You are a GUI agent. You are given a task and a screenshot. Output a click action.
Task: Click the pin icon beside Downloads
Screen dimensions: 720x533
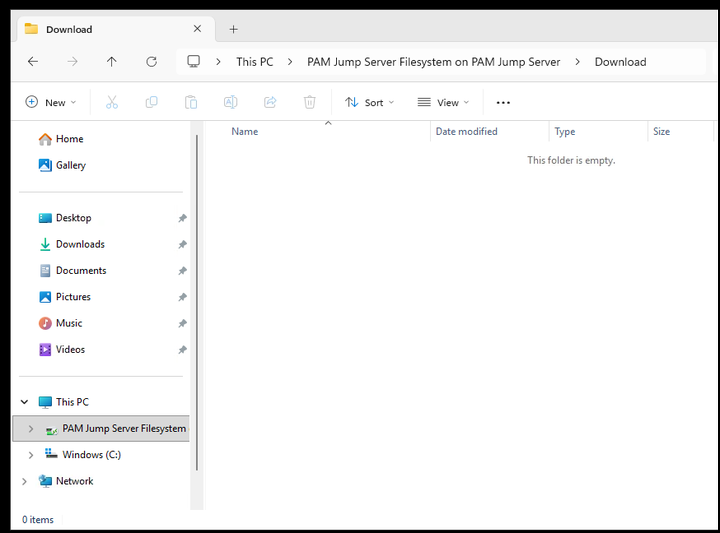point(182,244)
